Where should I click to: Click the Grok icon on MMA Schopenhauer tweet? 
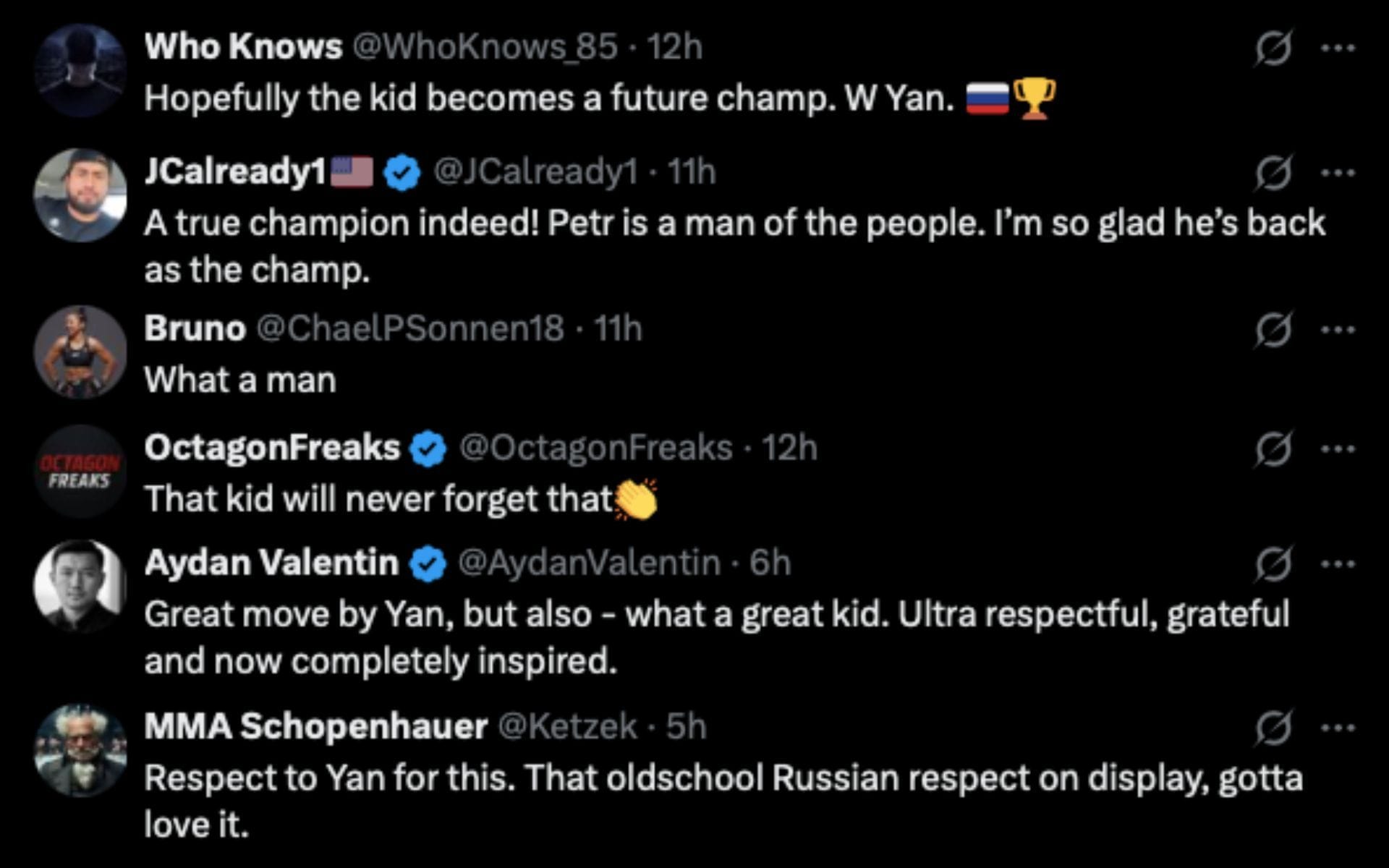pos(1273,728)
